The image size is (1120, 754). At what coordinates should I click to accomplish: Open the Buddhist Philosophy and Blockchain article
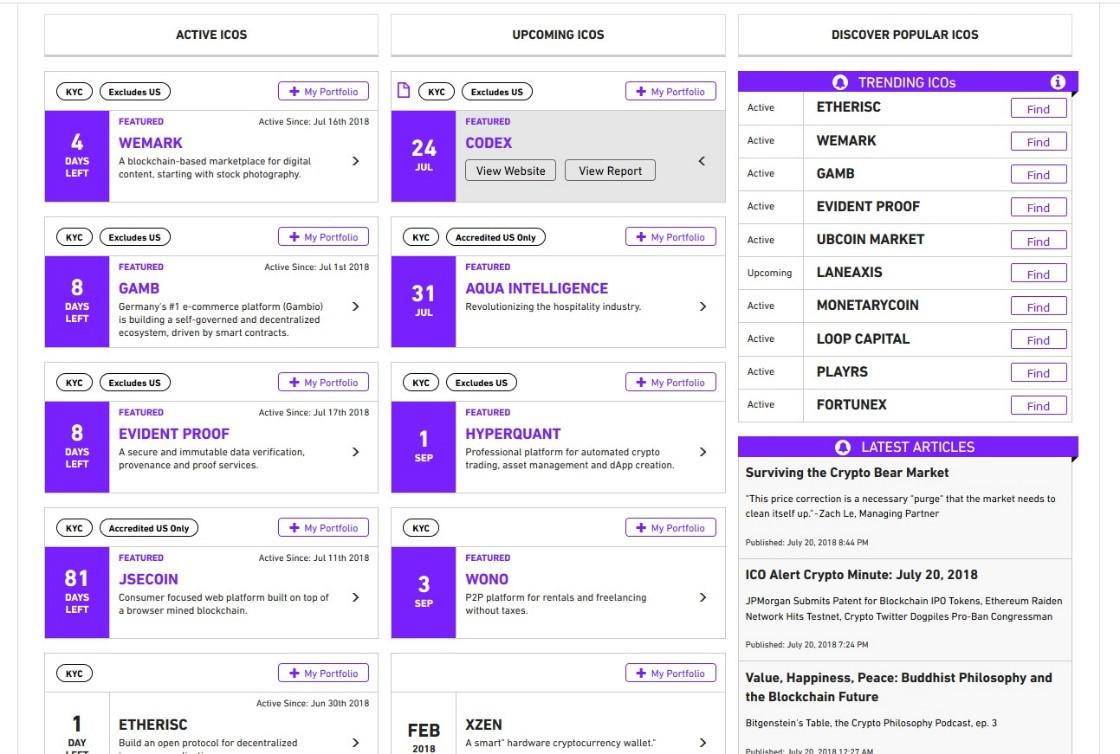899,687
